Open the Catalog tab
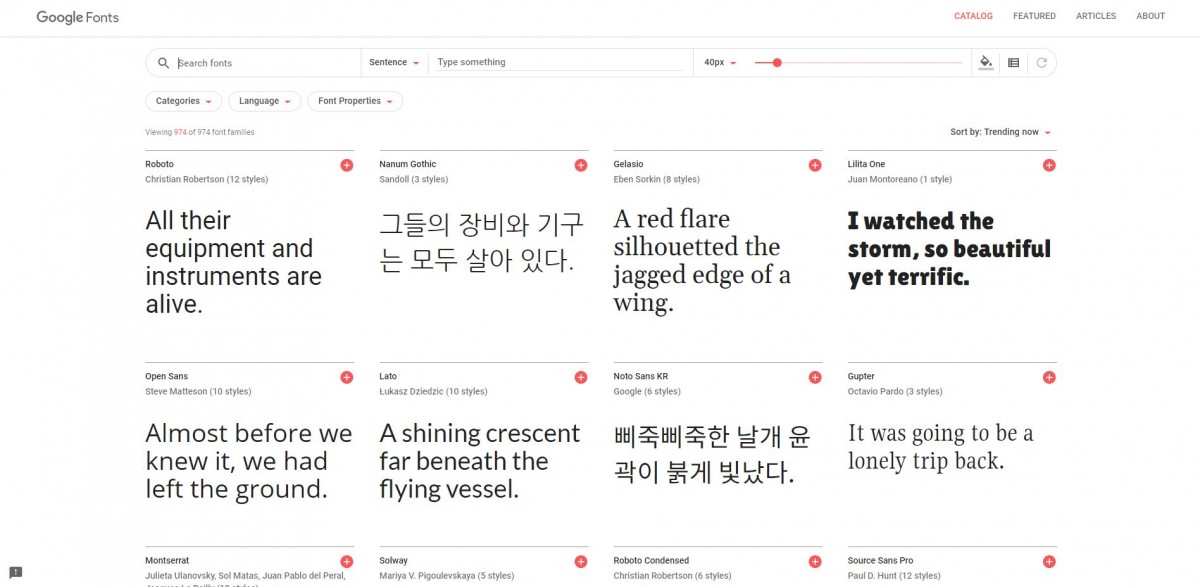1200x587 pixels. pos(973,16)
